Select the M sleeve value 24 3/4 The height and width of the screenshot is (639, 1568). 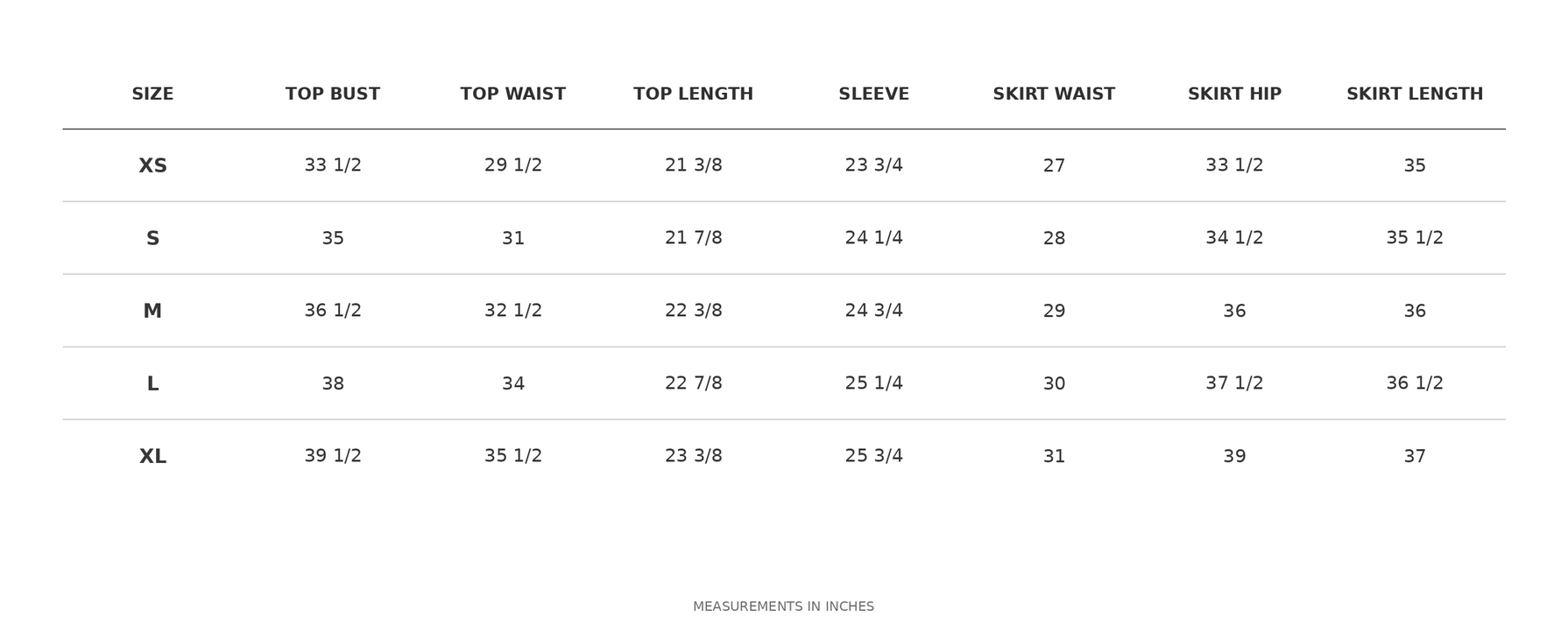coord(874,311)
